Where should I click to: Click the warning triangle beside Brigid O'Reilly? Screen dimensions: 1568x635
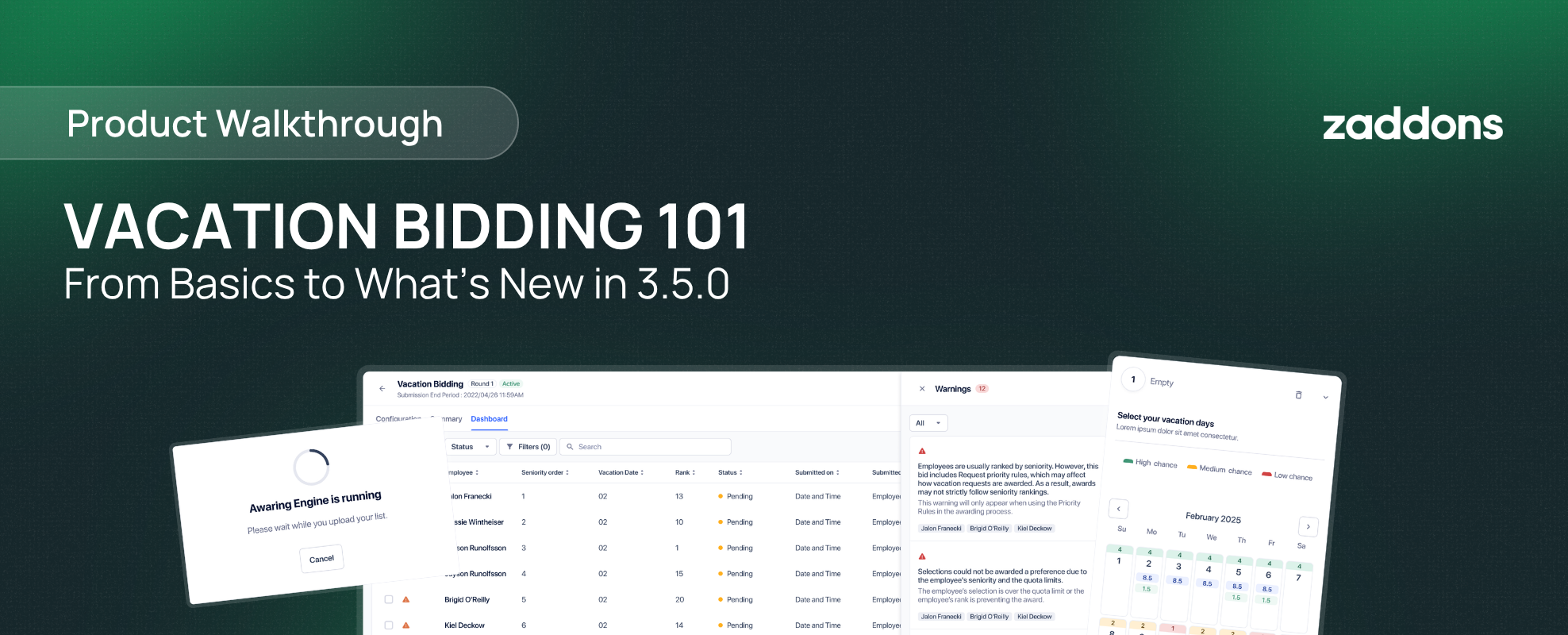pyautogui.click(x=406, y=599)
